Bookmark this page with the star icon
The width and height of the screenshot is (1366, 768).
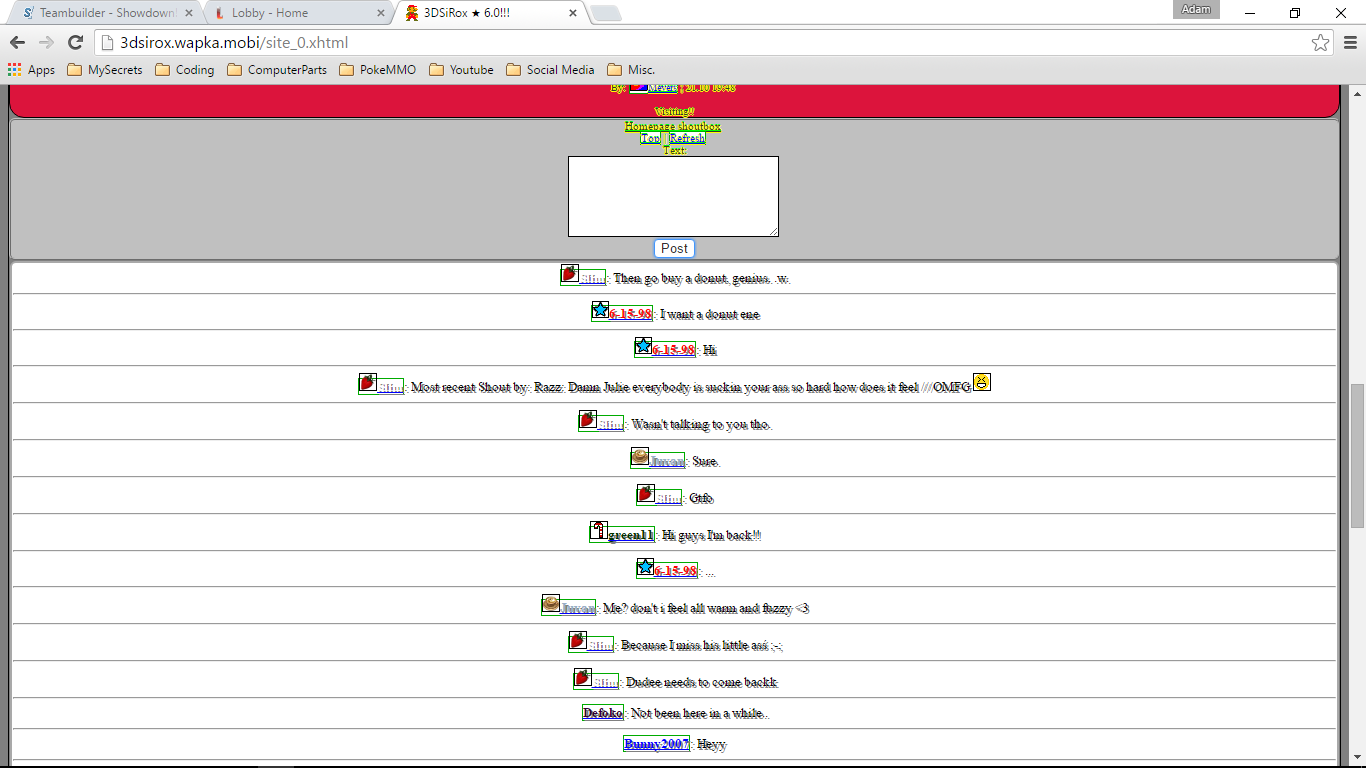pyautogui.click(x=1321, y=42)
